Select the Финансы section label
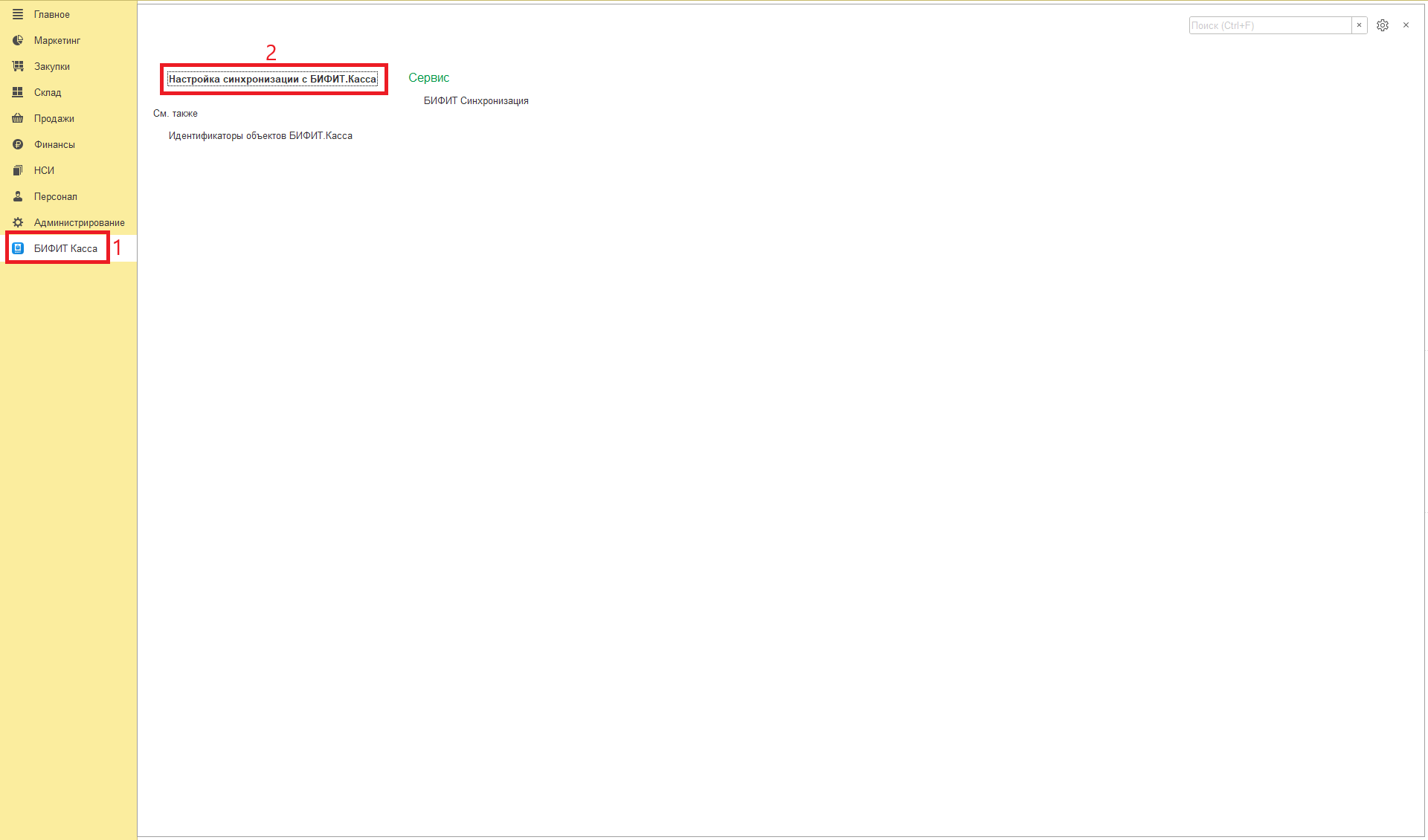 54,145
